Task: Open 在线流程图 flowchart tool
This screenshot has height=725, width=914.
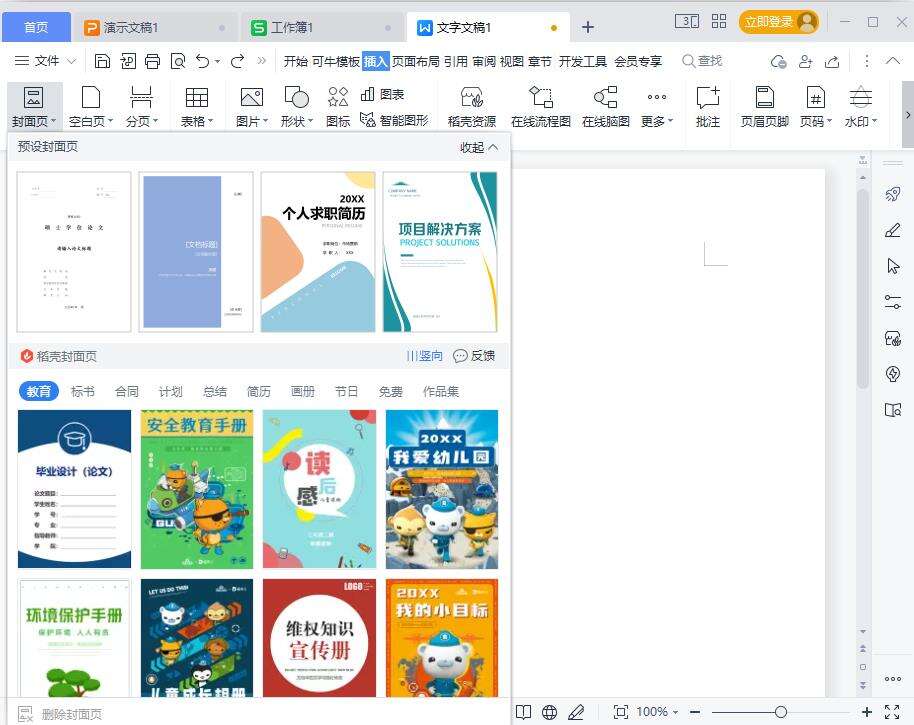Action: click(540, 107)
